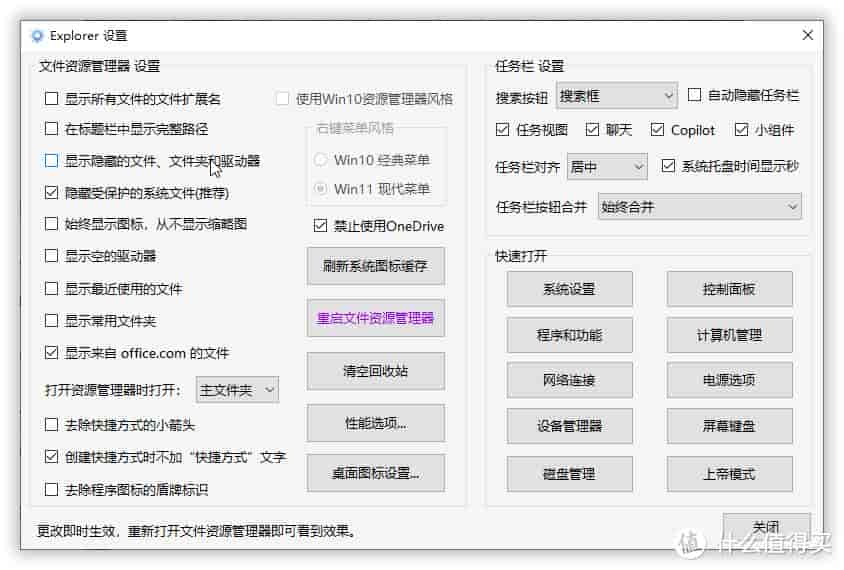844x570 pixels.
Task: Open 磁盘管理 button
Action: click(x=569, y=474)
